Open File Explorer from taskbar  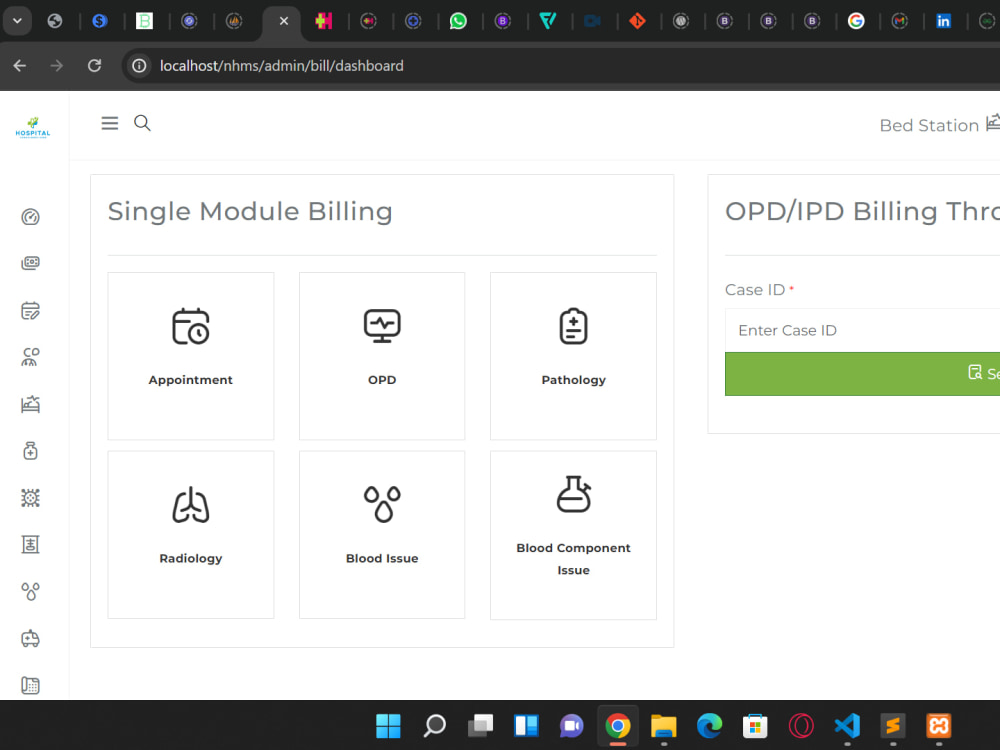pyautogui.click(x=663, y=726)
